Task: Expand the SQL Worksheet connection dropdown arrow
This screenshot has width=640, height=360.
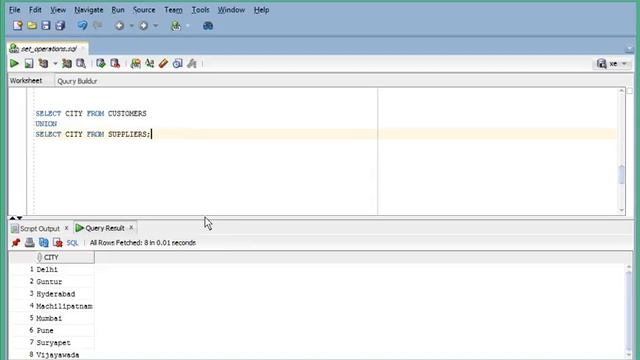Action: tap(188, 26)
